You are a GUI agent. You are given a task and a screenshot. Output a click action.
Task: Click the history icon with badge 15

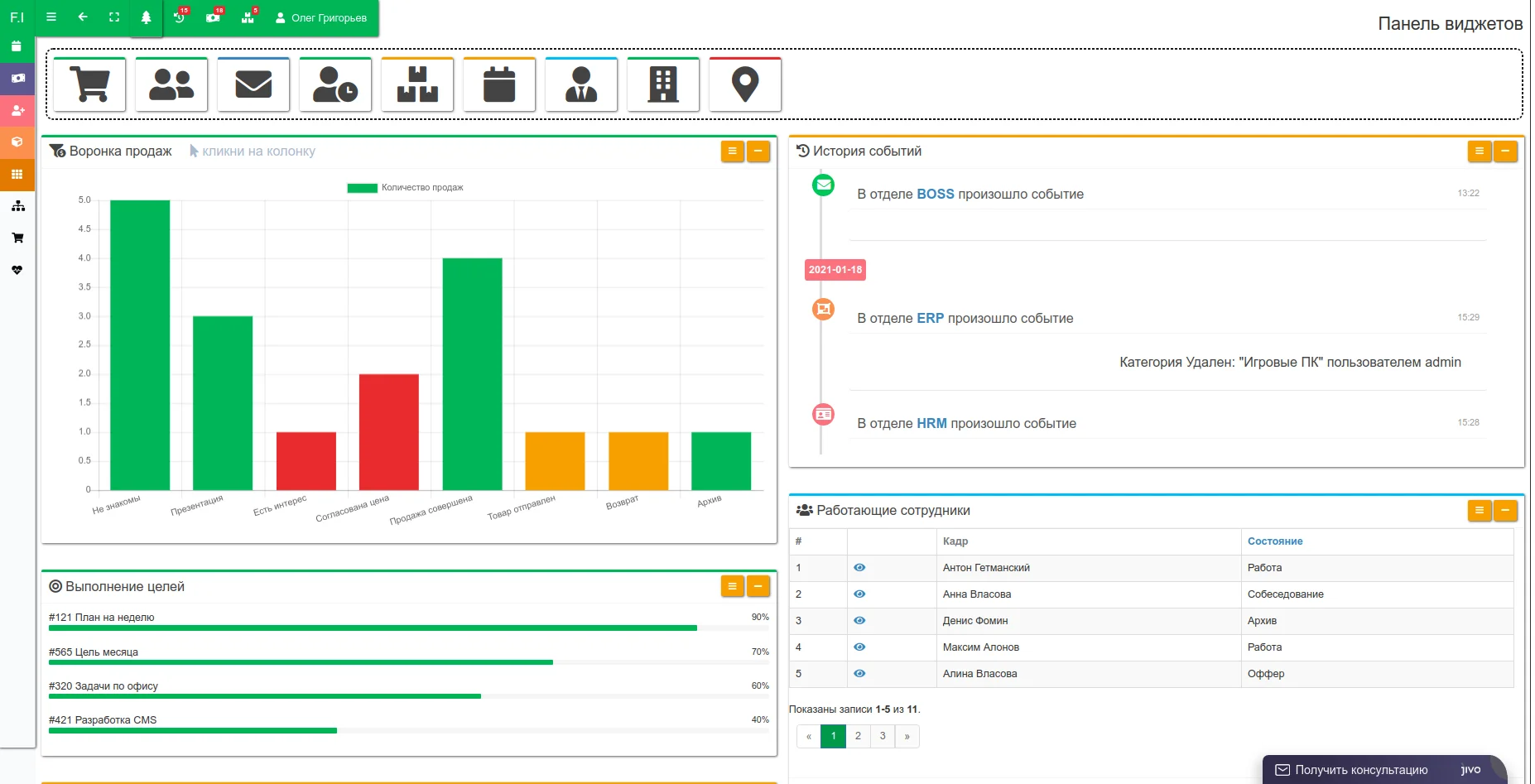pyautogui.click(x=180, y=17)
